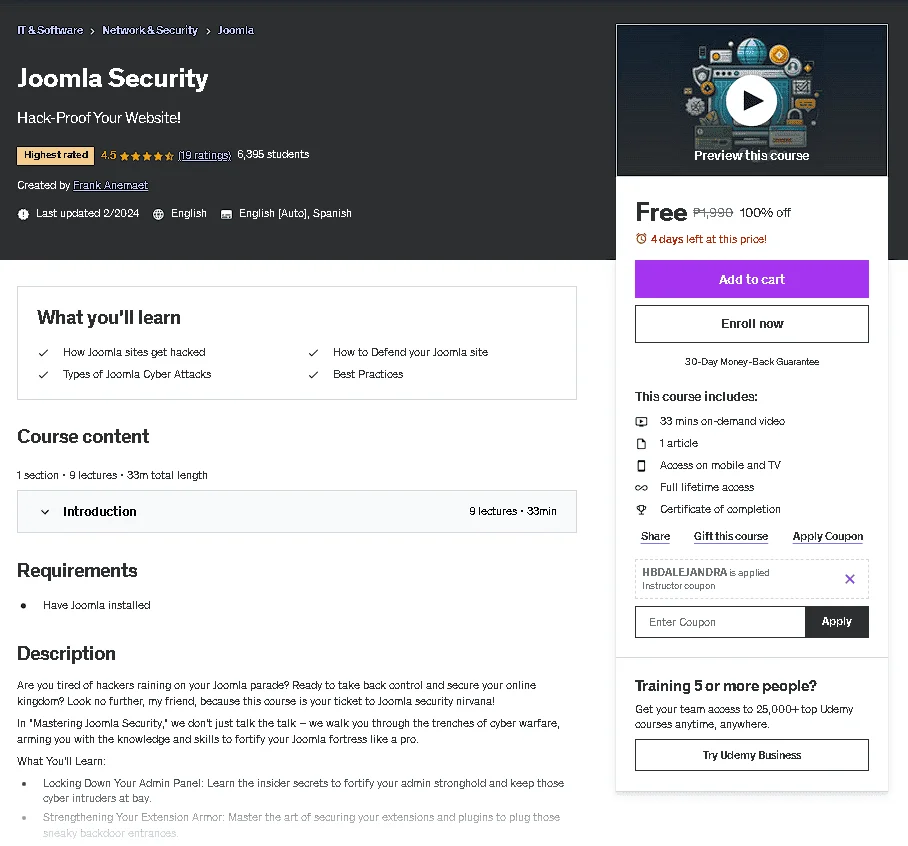Screen dimensions: 908x846
Task: Click the on-demand video icon
Action: coord(641,422)
